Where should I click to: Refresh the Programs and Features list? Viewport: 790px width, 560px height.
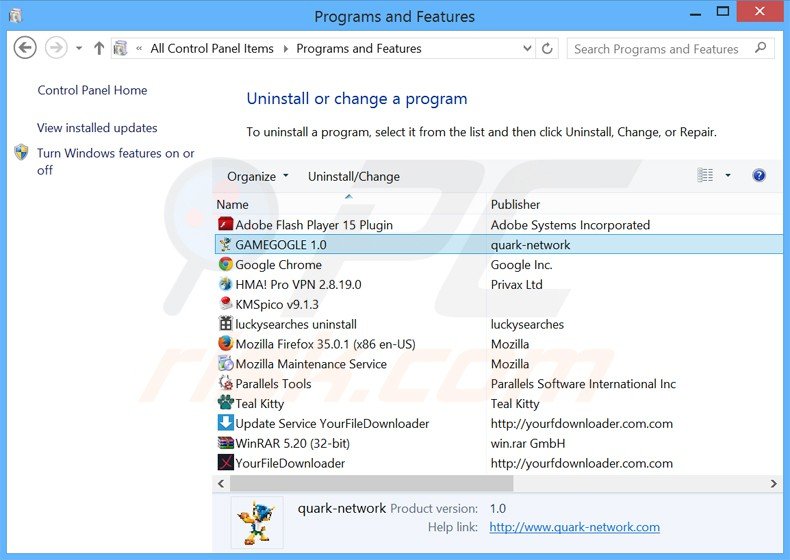pyautogui.click(x=547, y=48)
